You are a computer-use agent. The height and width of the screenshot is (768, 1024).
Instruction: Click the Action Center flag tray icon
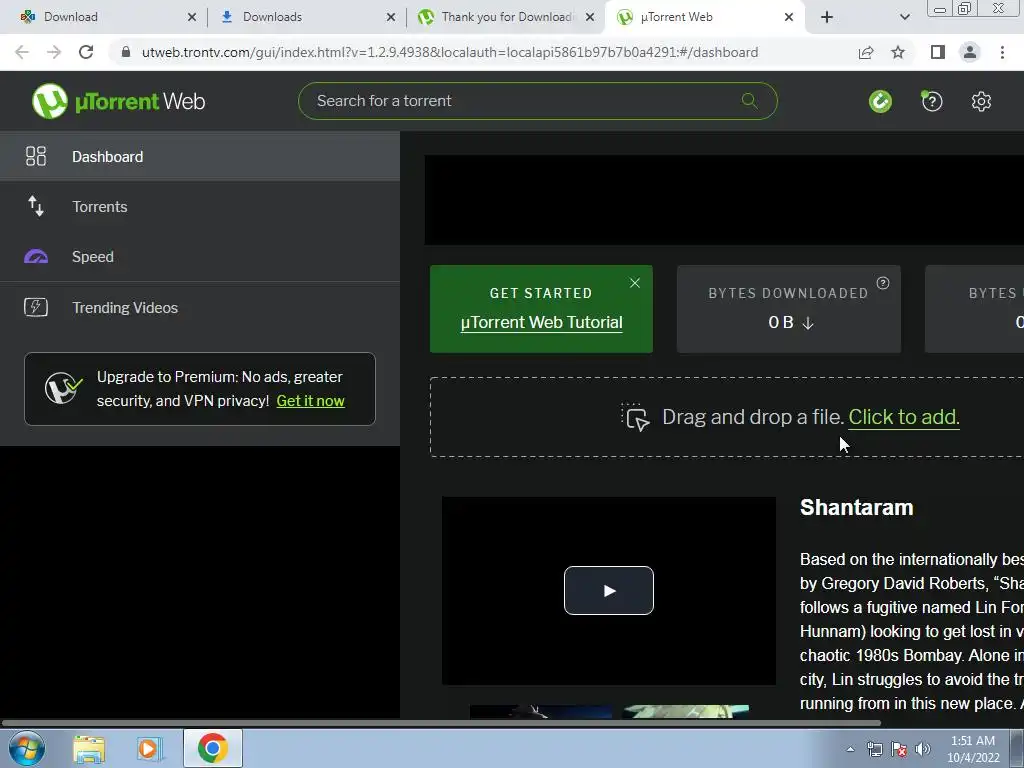pos(899,750)
